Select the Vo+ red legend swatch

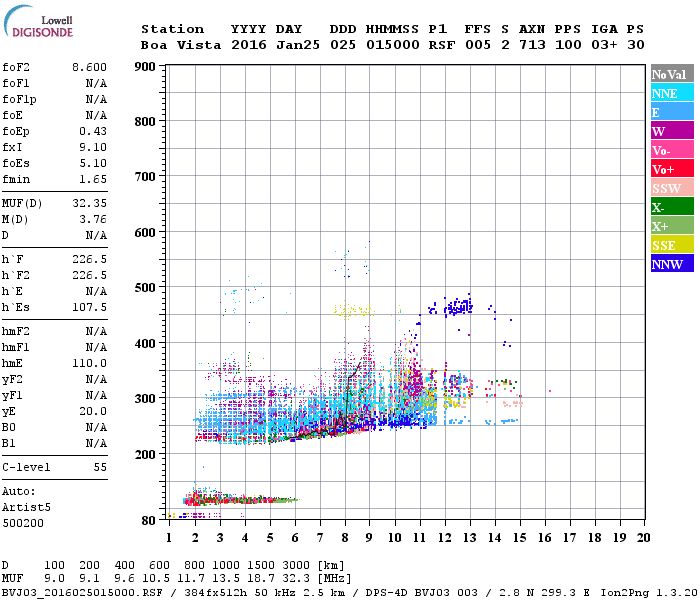pos(672,169)
